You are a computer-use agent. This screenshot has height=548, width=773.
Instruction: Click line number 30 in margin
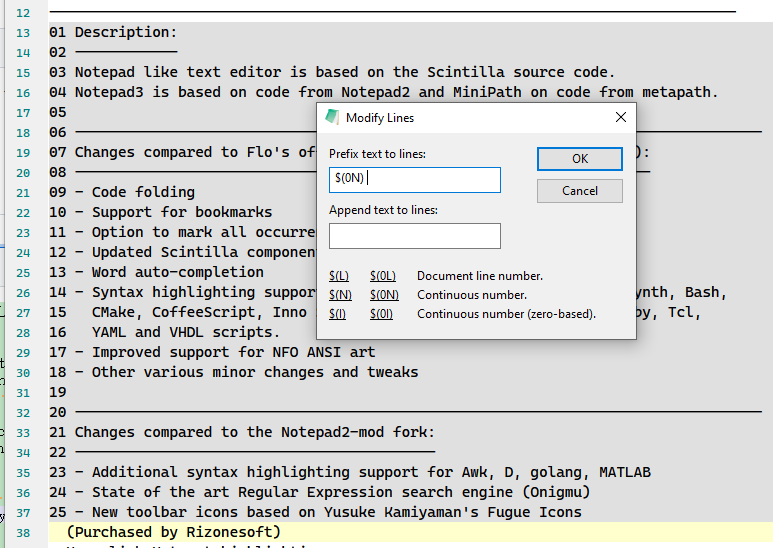click(x=23, y=373)
